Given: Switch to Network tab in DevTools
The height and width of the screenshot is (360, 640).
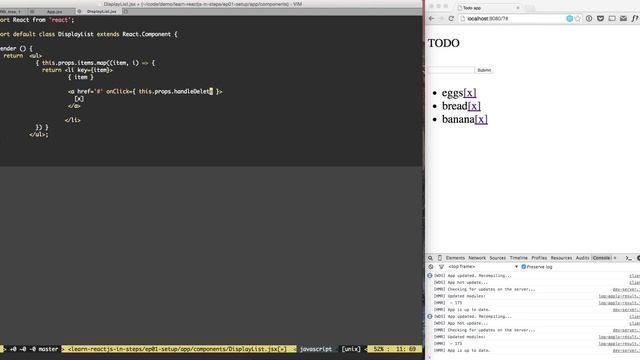Looking at the screenshot, I should click(477, 258).
